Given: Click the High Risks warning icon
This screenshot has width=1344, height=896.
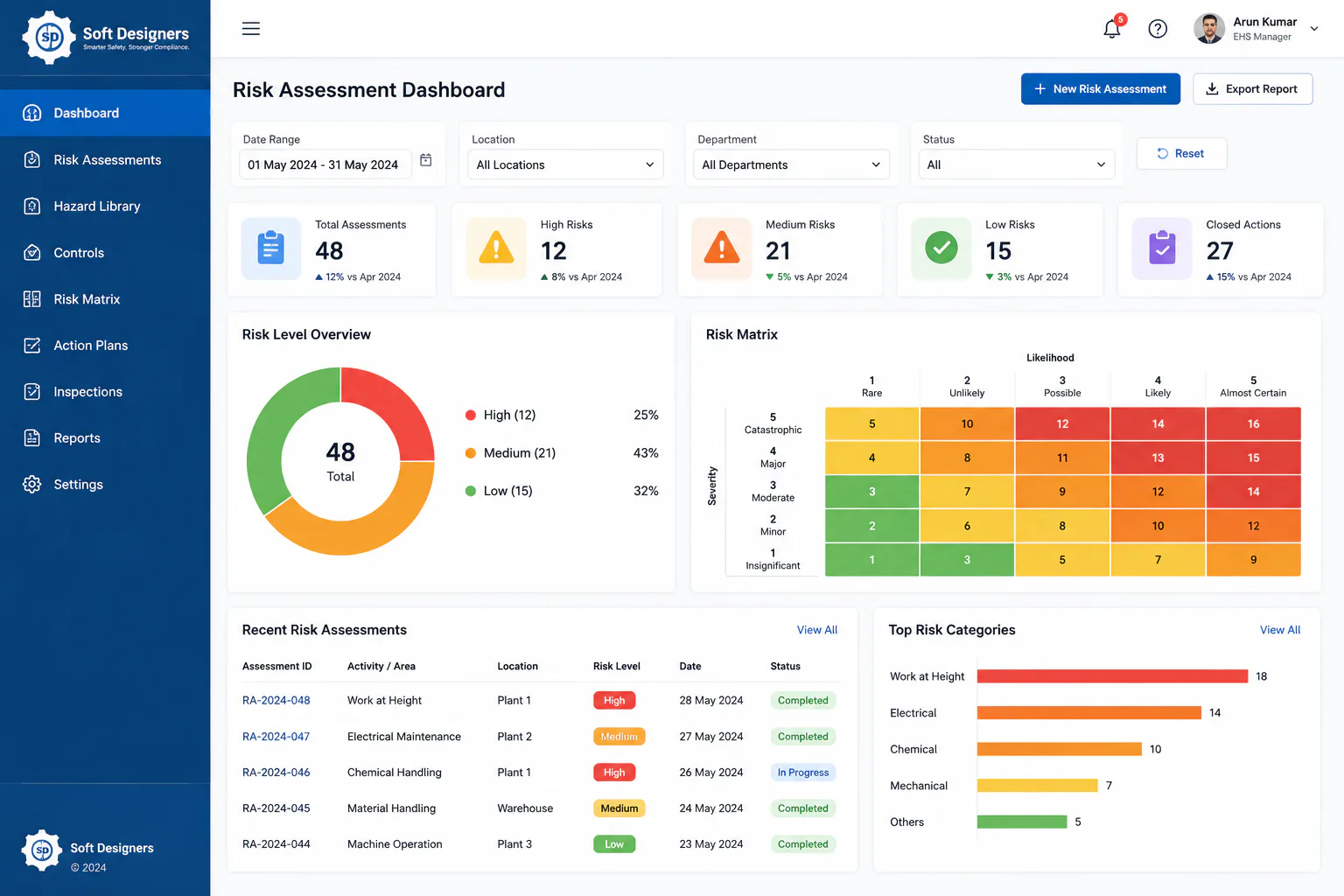Looking at the screenshot, I should click(496, 248).
